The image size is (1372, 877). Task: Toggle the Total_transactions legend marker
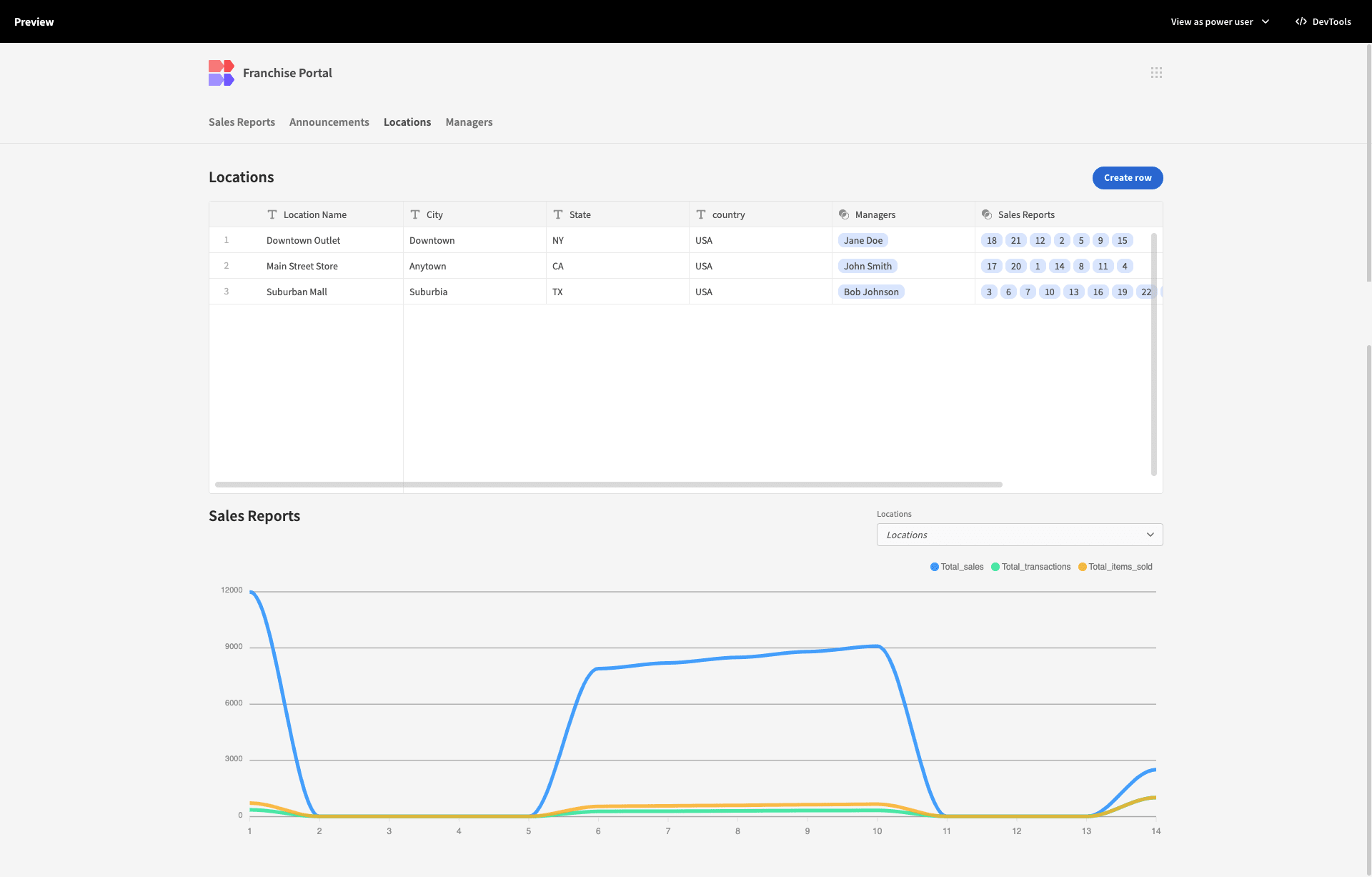click(995, 567)
